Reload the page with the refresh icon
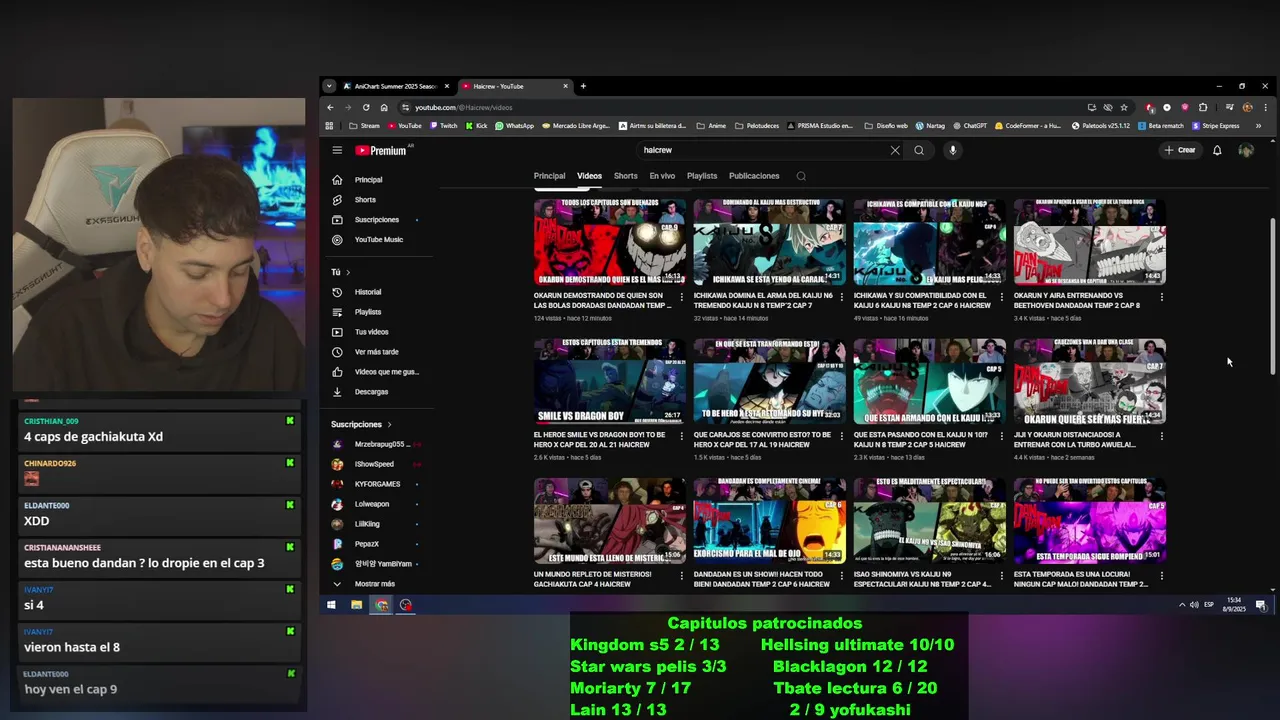This screenshot has width=1280, height=720. 366,107
